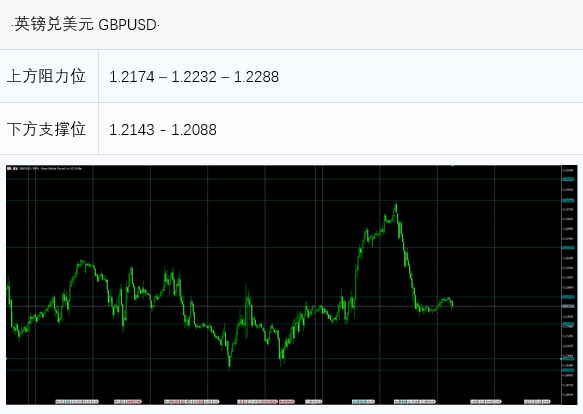Select the 上方阻力位 label cell
Image resolution: width=583 pixels, height=414 pixels.
click(49, 76)
